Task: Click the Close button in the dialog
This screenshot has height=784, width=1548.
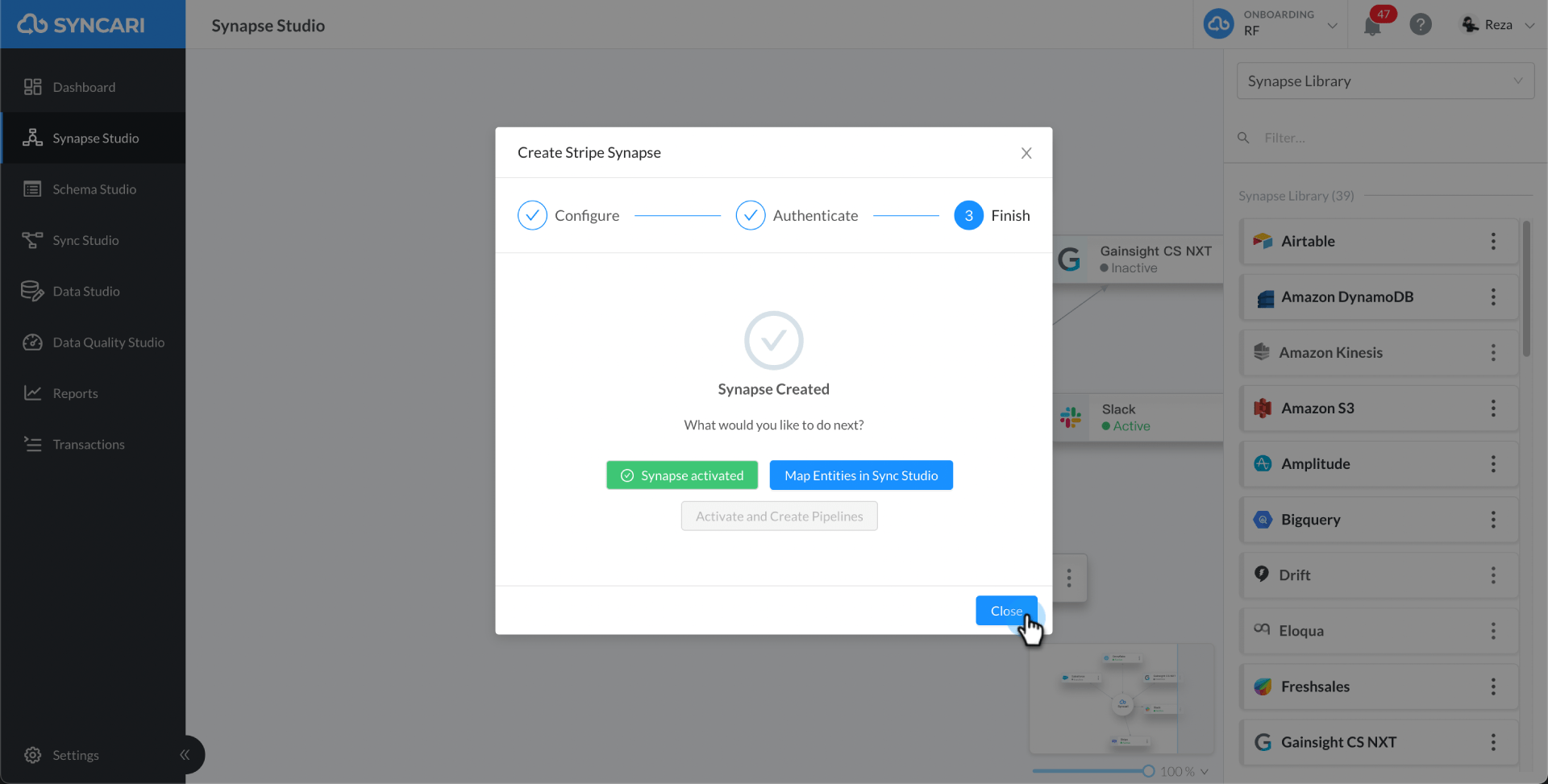Action: point(1006,611)
